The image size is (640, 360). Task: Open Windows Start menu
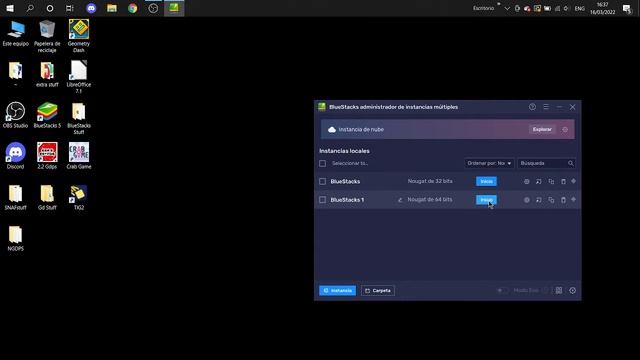click(x=10, y=8)
